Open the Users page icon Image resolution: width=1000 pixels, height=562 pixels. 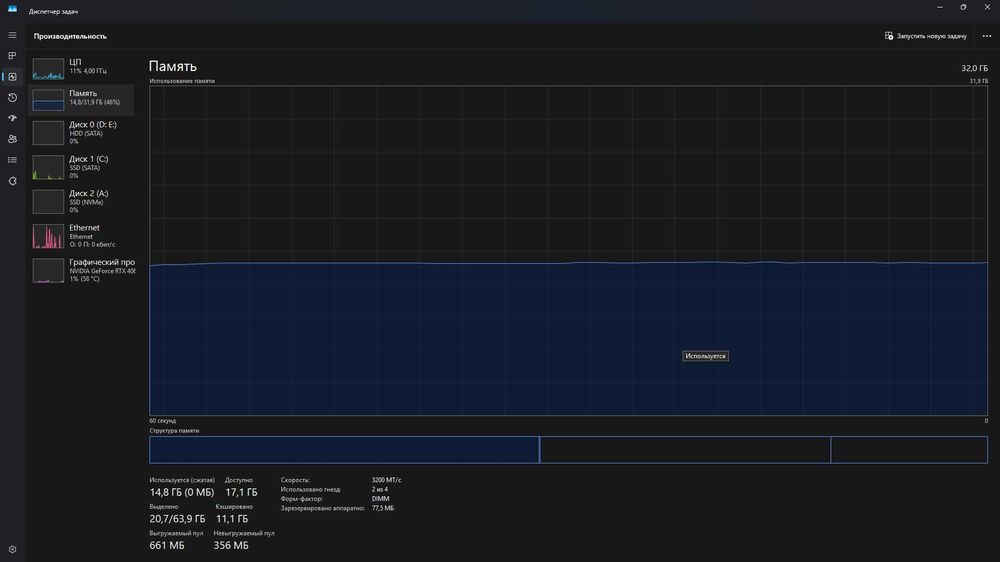(12, 139)
